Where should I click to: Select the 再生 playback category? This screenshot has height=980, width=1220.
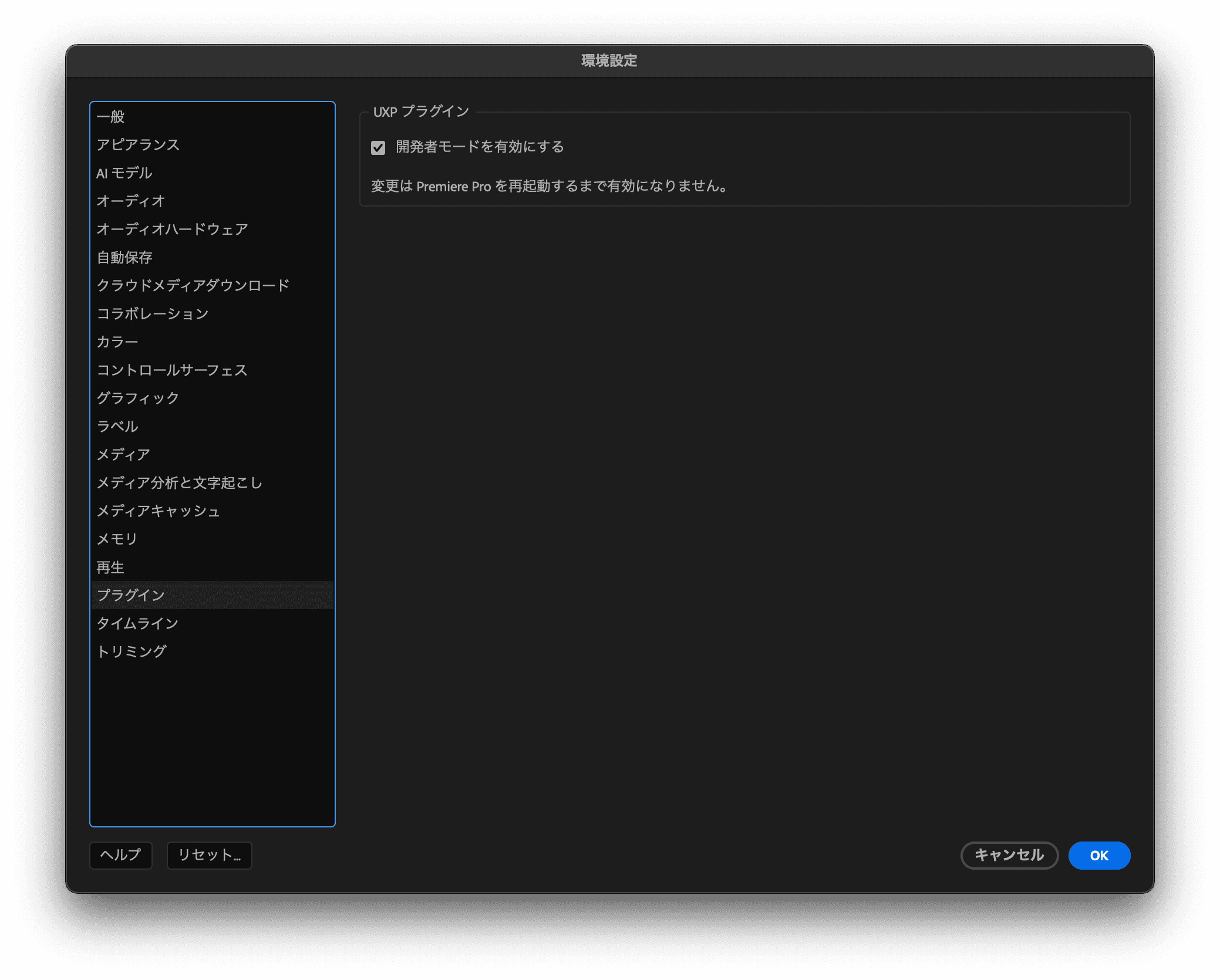click(x=110, y=567)
